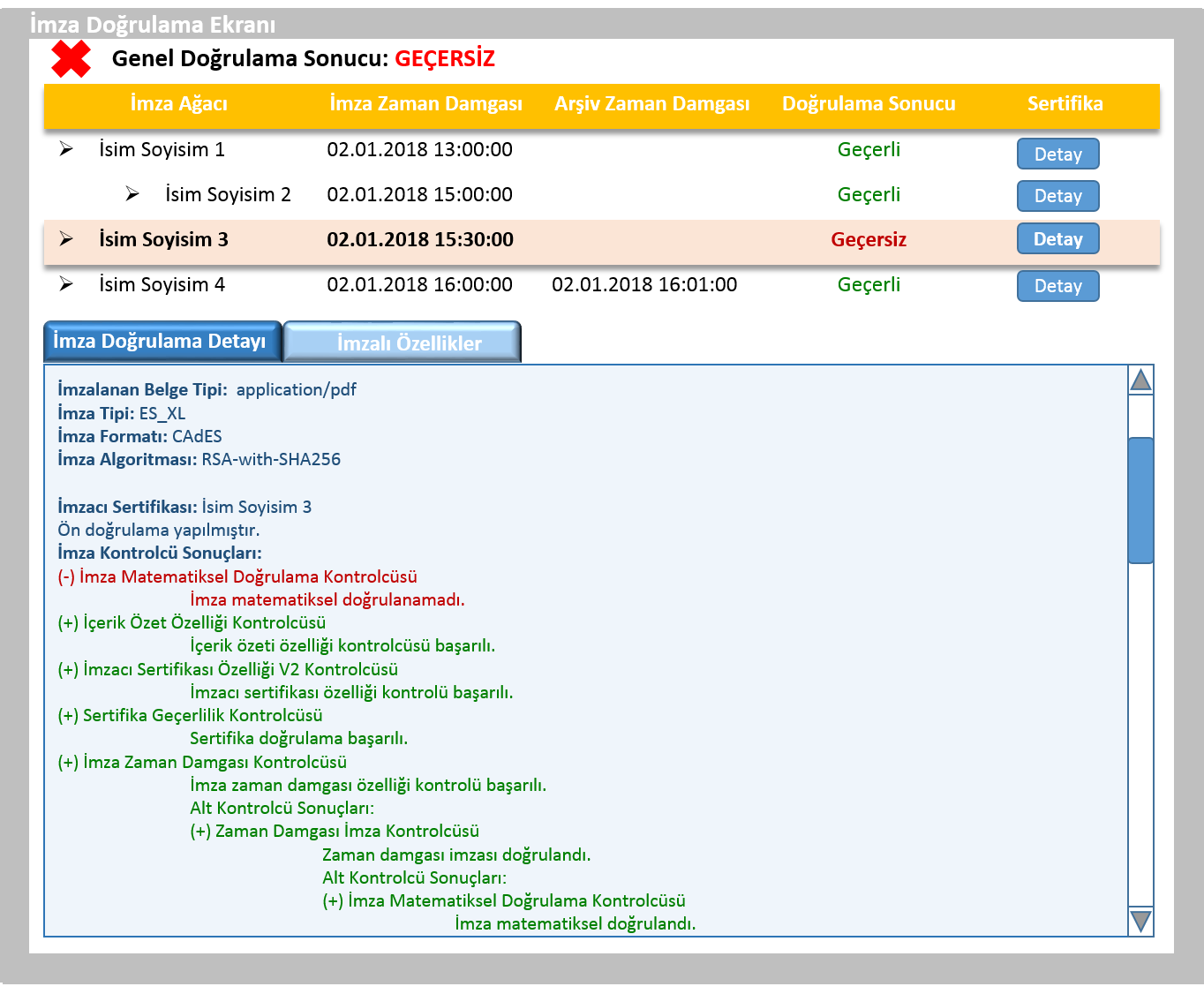Click the red İmza Matematiksel Doğrulama Kontrolcüsü line
This screenshot has width=1204, height=994.
237,577
